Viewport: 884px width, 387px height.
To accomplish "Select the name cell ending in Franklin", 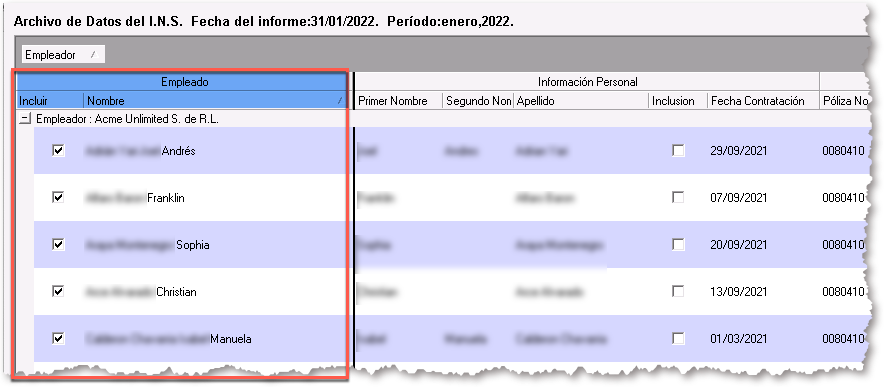I will (215, 197).
